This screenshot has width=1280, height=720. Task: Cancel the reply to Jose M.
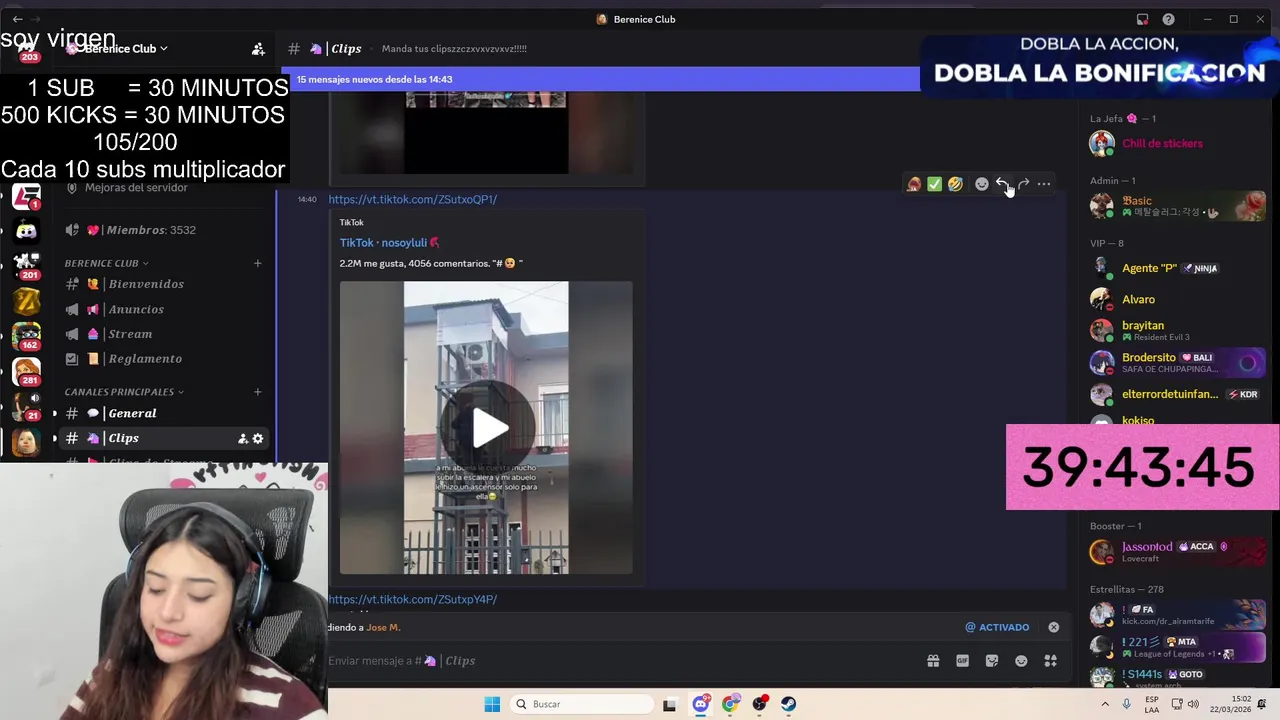click(1053, 627)
